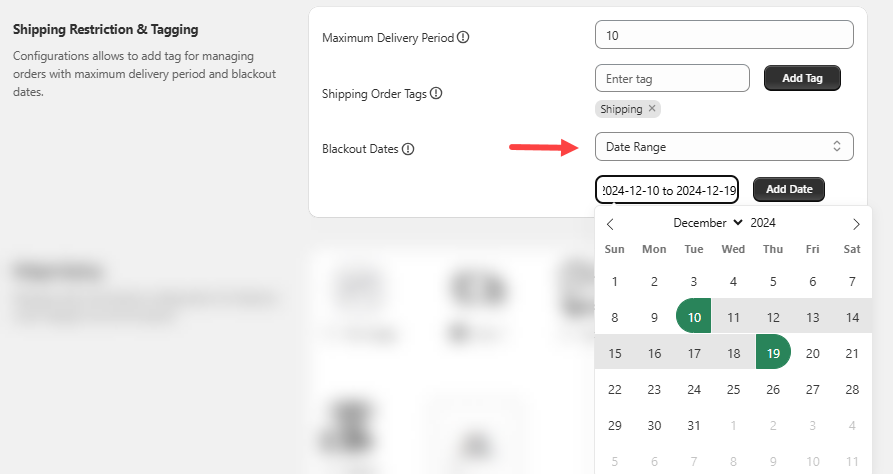Click info icon next to Maximum Delivery Period
This screenshot has width=893, height=474.
pyautogui.click(x=463, y=38)
